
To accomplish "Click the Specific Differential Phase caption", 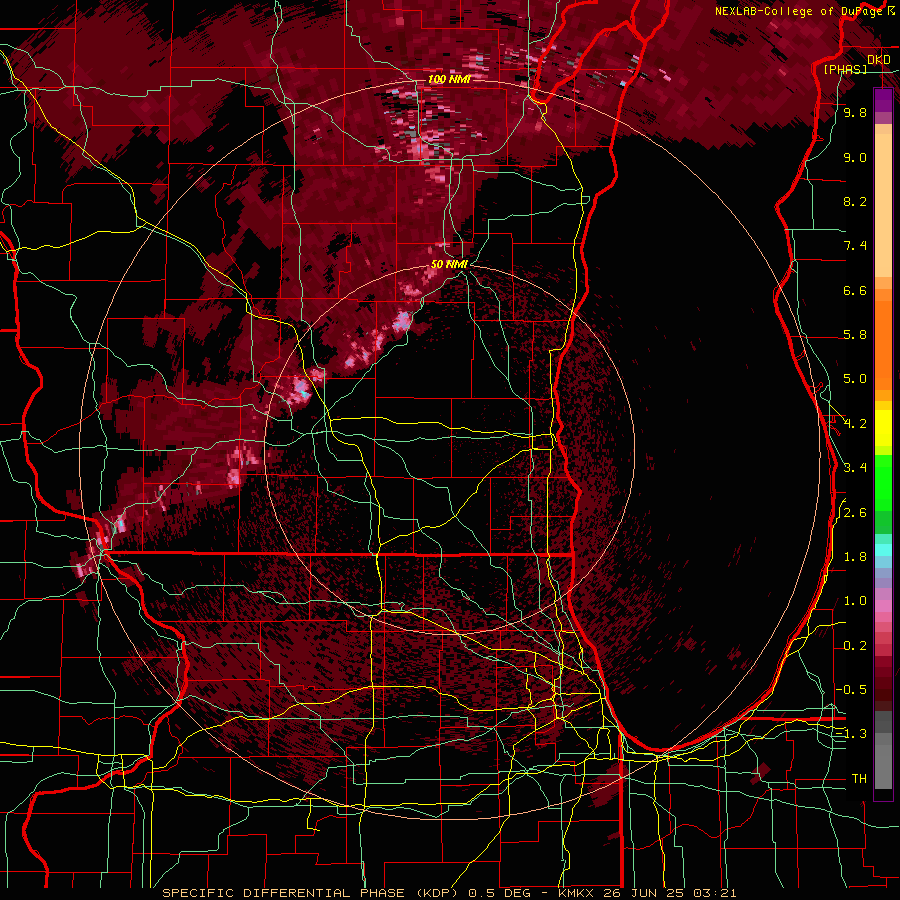I will 449,893.
